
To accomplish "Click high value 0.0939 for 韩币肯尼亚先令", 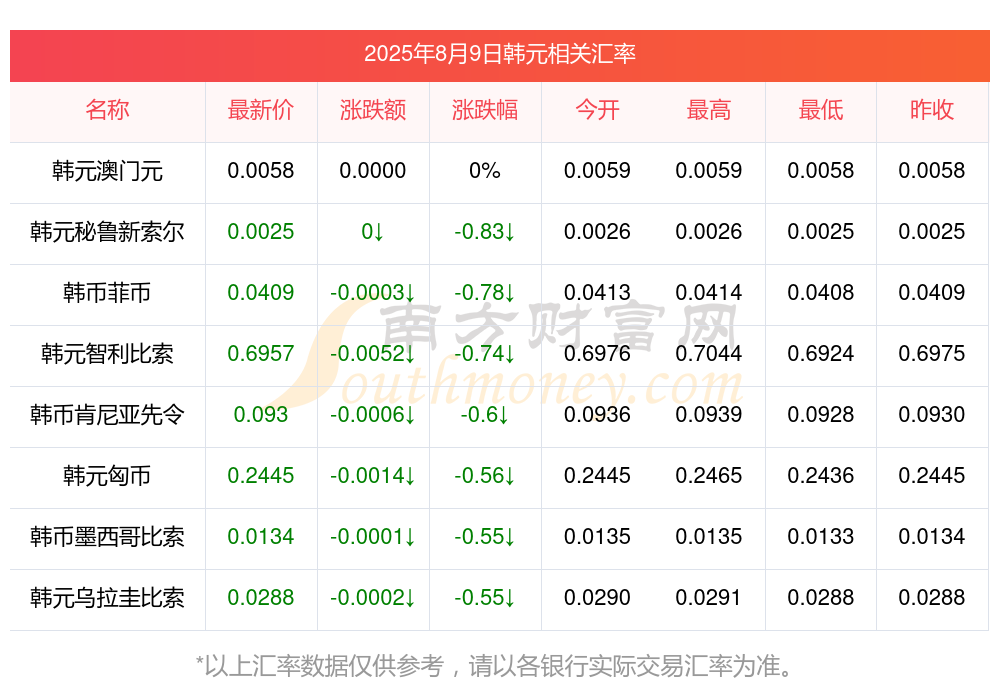I will [709, 415].
